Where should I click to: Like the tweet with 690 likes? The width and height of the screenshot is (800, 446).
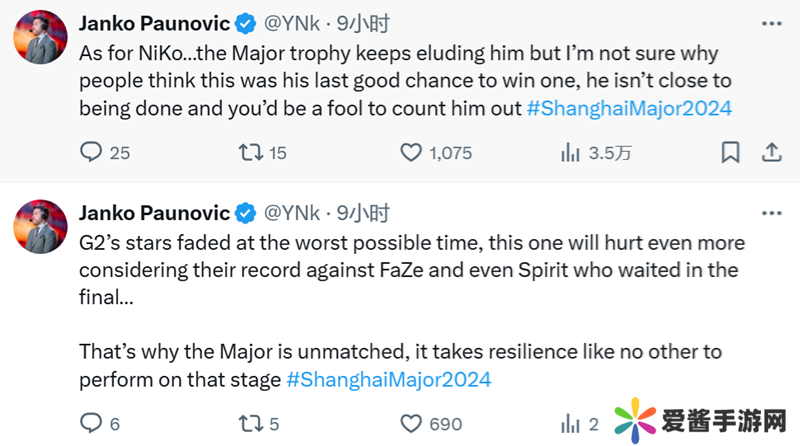click(411, 423)
